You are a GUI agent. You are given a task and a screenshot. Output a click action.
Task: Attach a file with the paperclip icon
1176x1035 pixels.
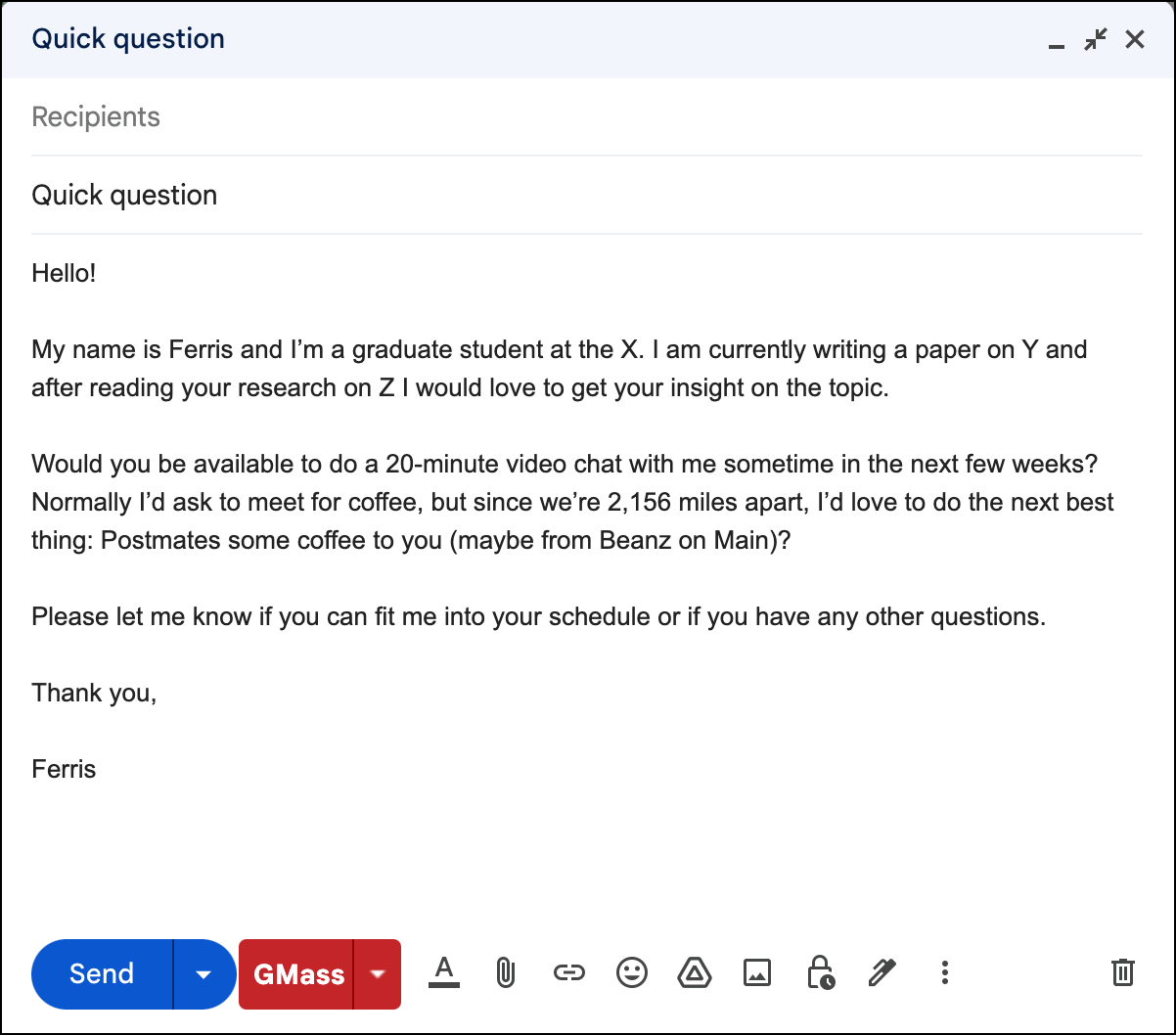coord(505,972)
